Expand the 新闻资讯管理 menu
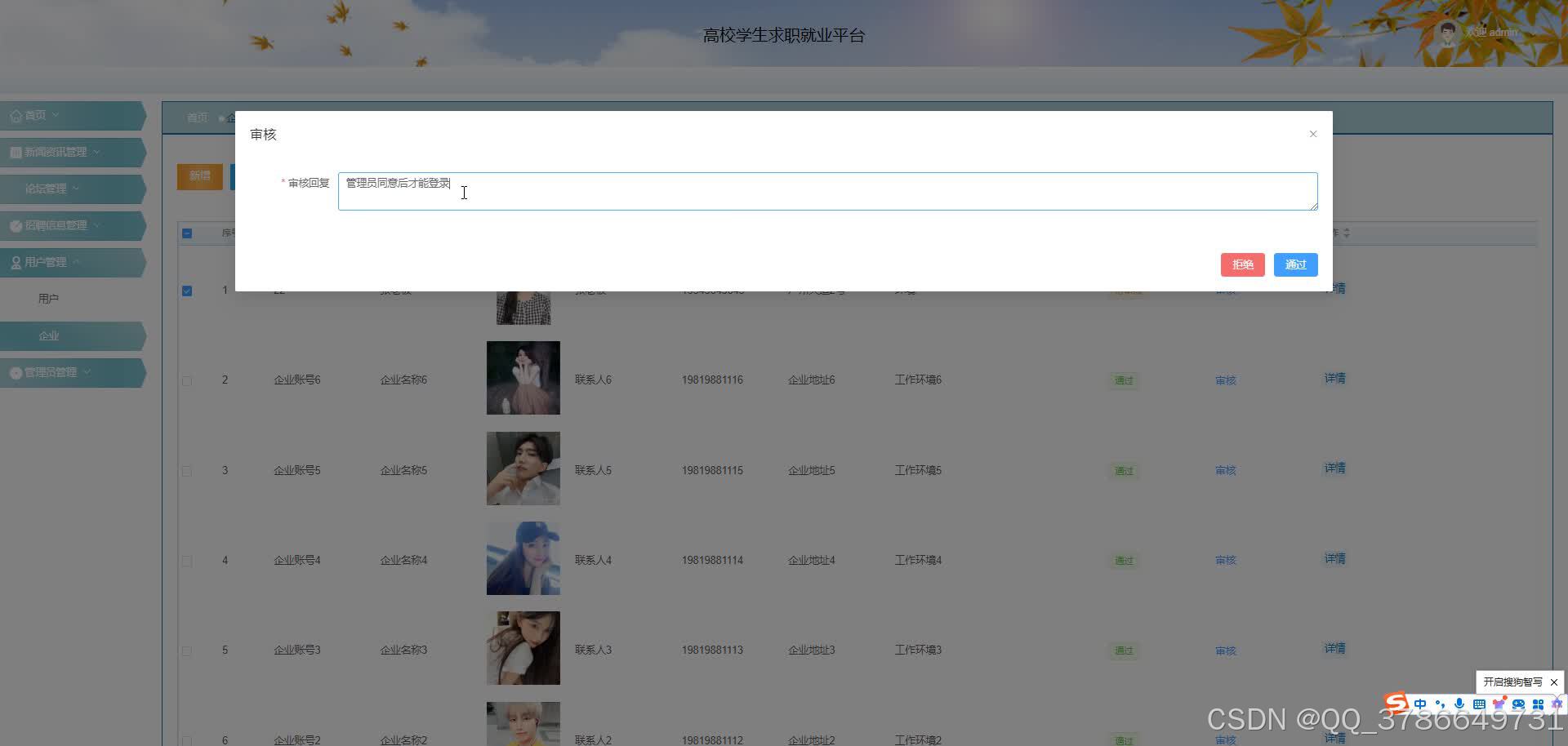The width and height of the screenshot is (1568, 746). coord(73,153)
